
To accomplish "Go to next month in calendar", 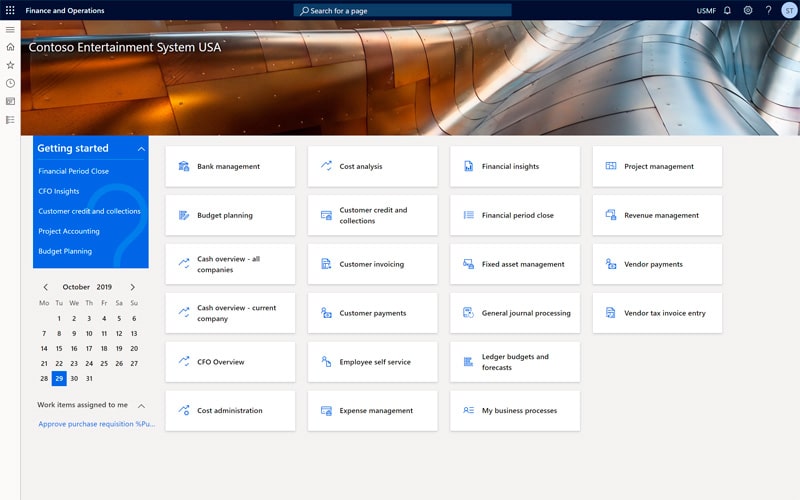I will pos(133,287).
